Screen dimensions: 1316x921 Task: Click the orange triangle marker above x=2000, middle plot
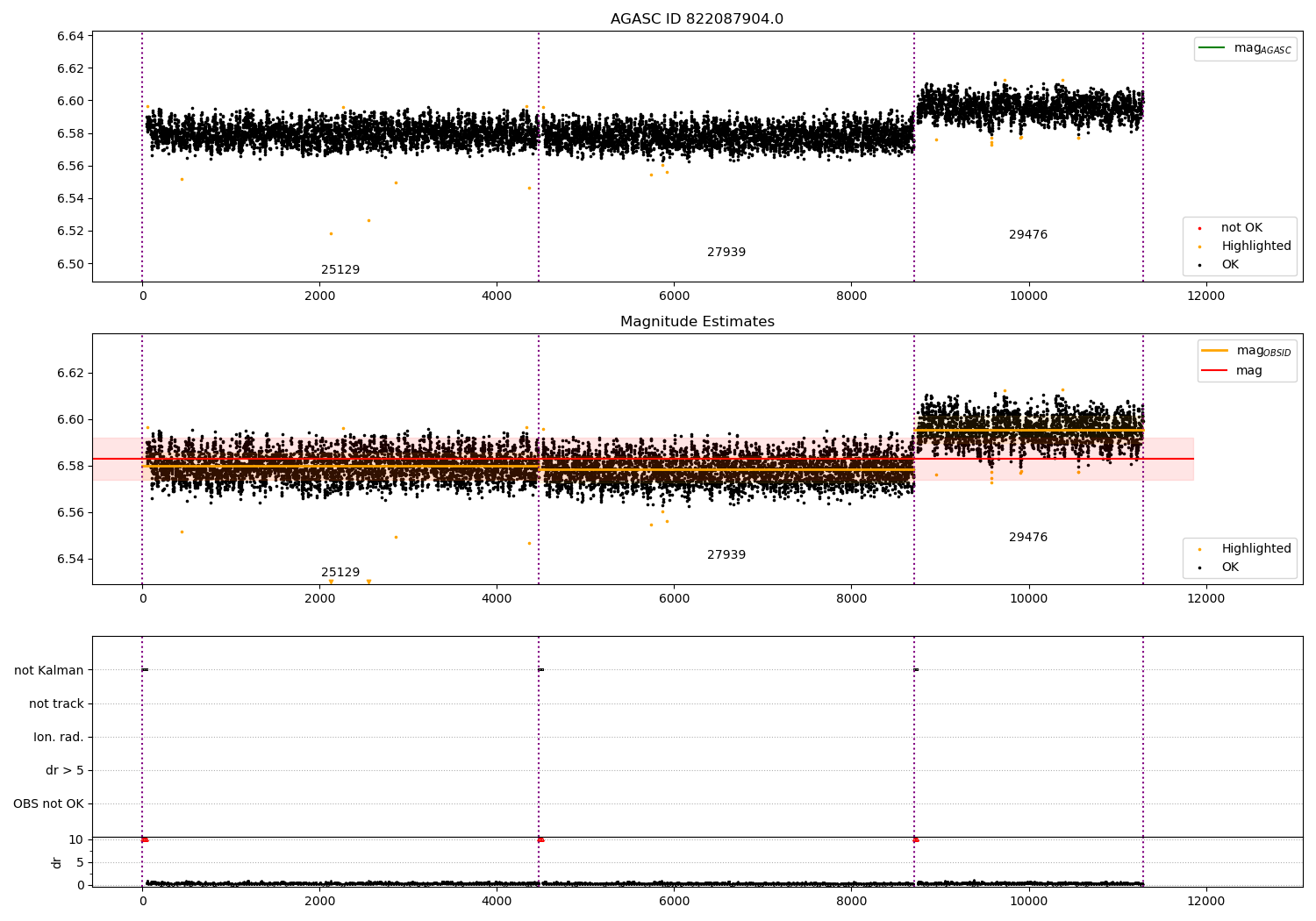331,582
